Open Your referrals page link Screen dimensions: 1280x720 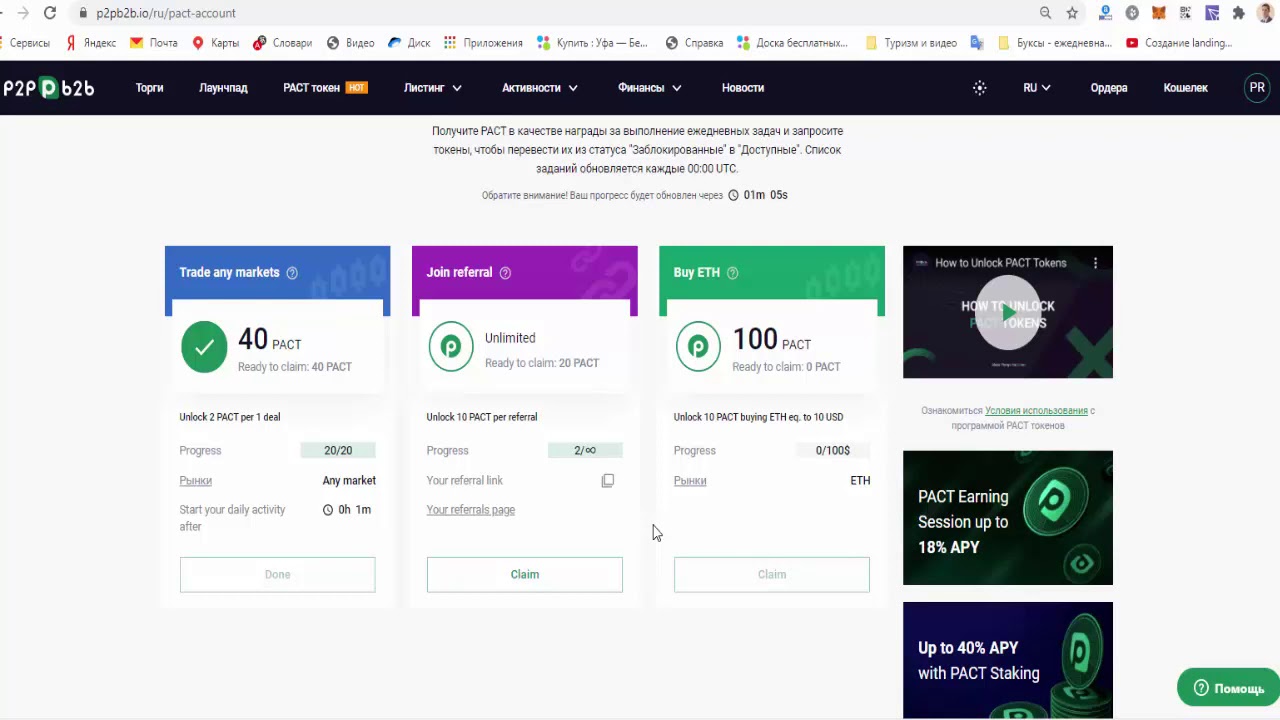(470, 510)
